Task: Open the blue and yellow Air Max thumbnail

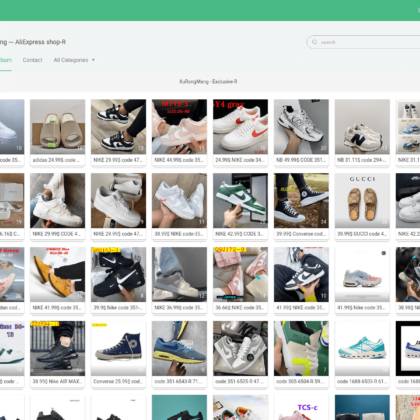Action: point(179,348)
